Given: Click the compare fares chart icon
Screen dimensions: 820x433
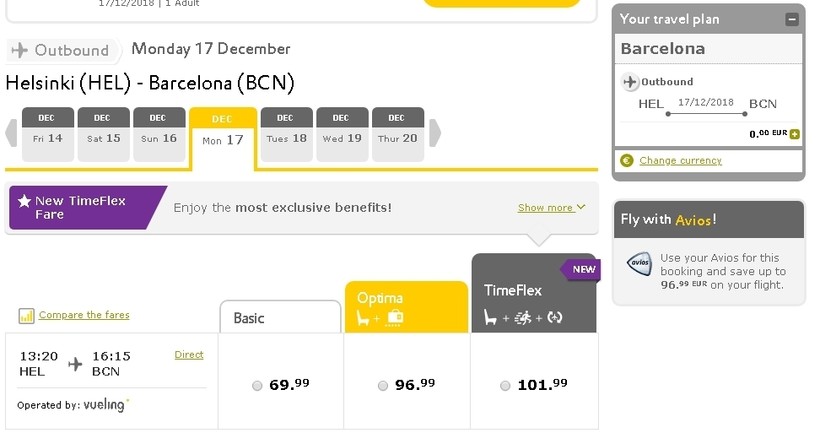Looking at the screenshot, I should coord(26,316).
